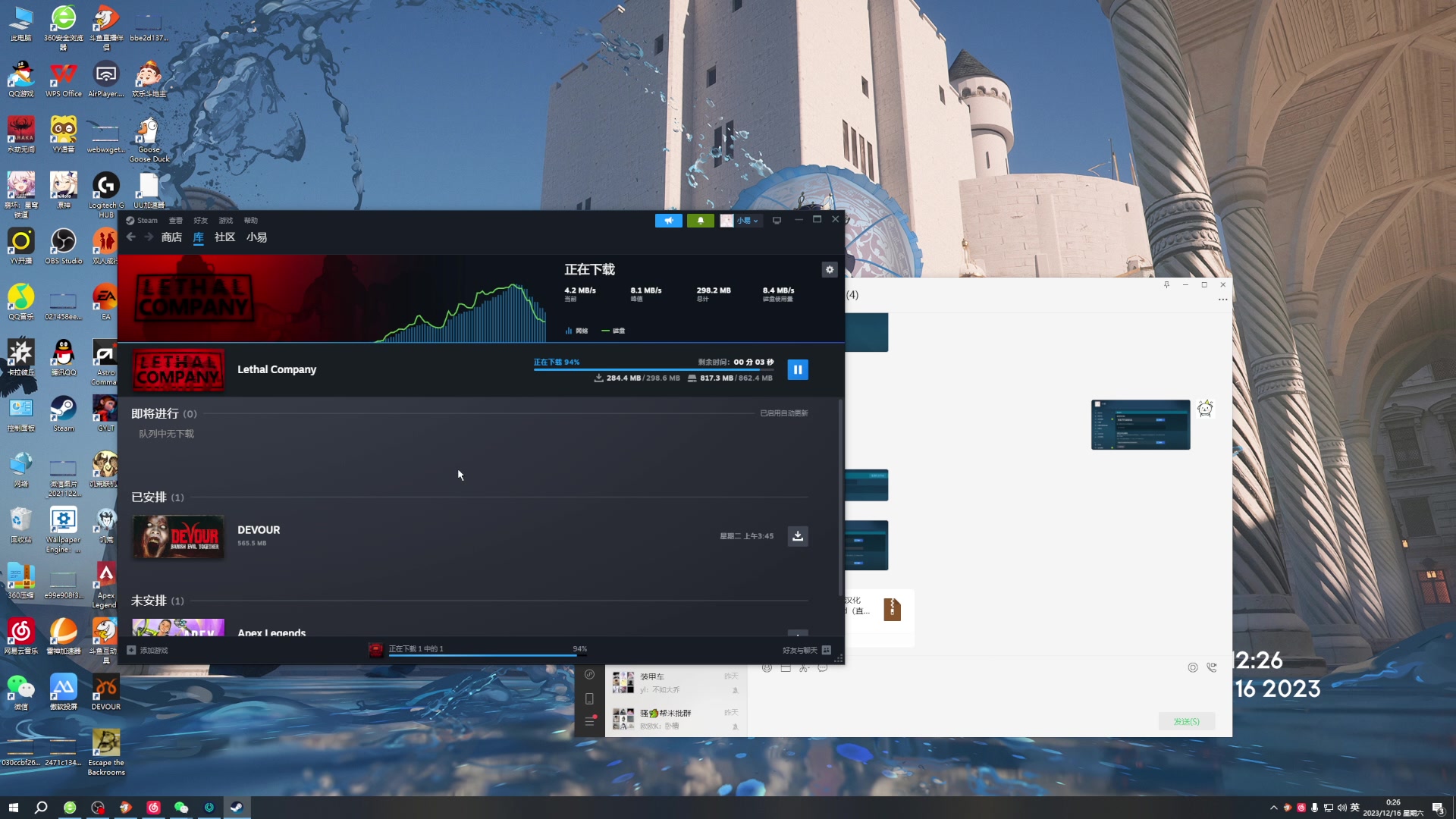This screenshot has width=1456, height=819.
Task: Open the 好友 friends menu
Action: pos(201,221)
